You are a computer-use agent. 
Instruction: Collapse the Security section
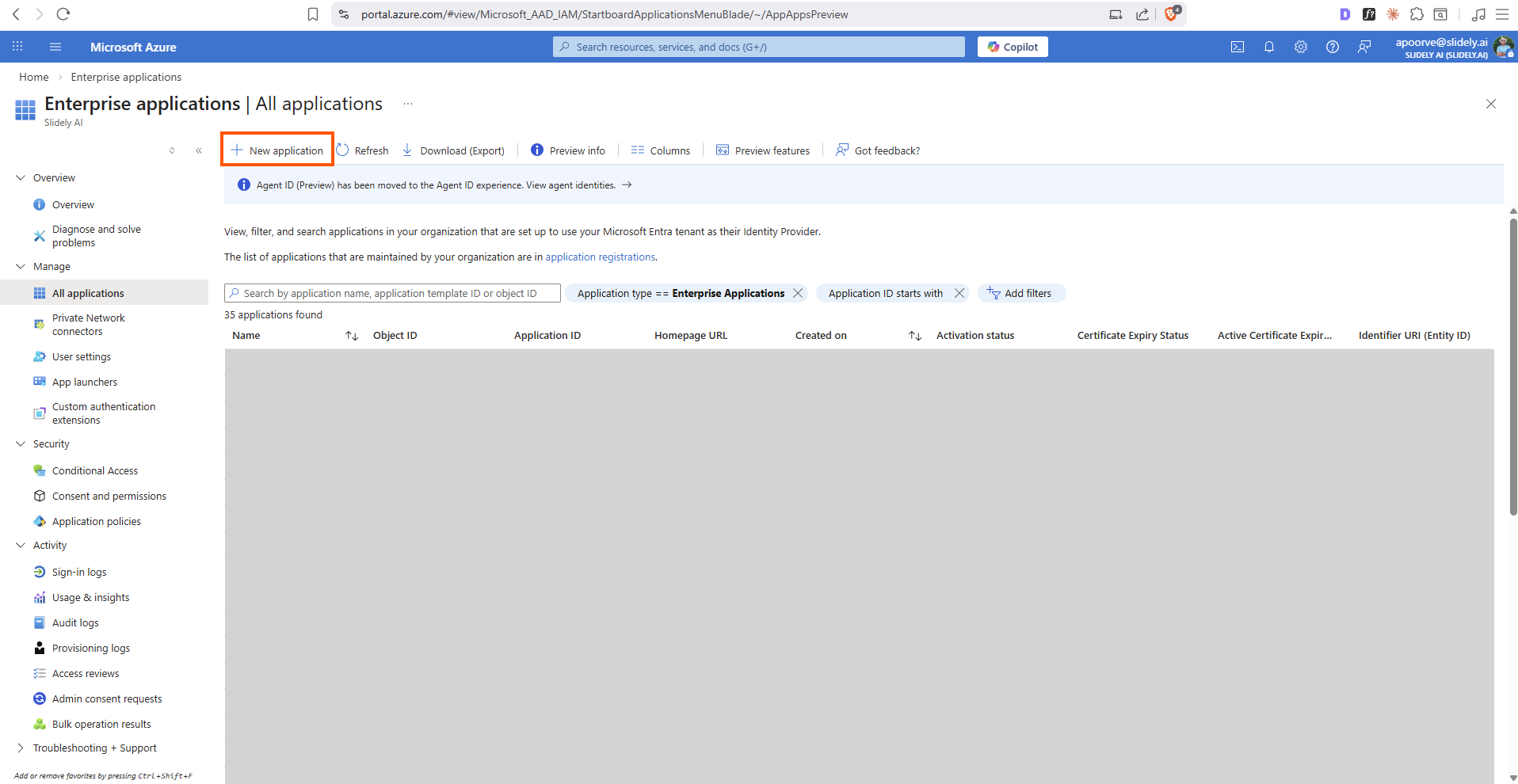(21, 443)
